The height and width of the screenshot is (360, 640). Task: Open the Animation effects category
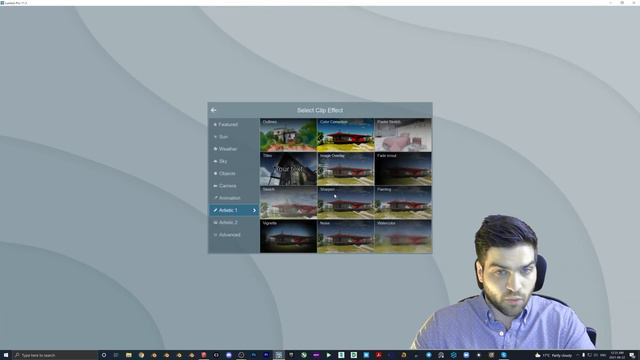233,198
